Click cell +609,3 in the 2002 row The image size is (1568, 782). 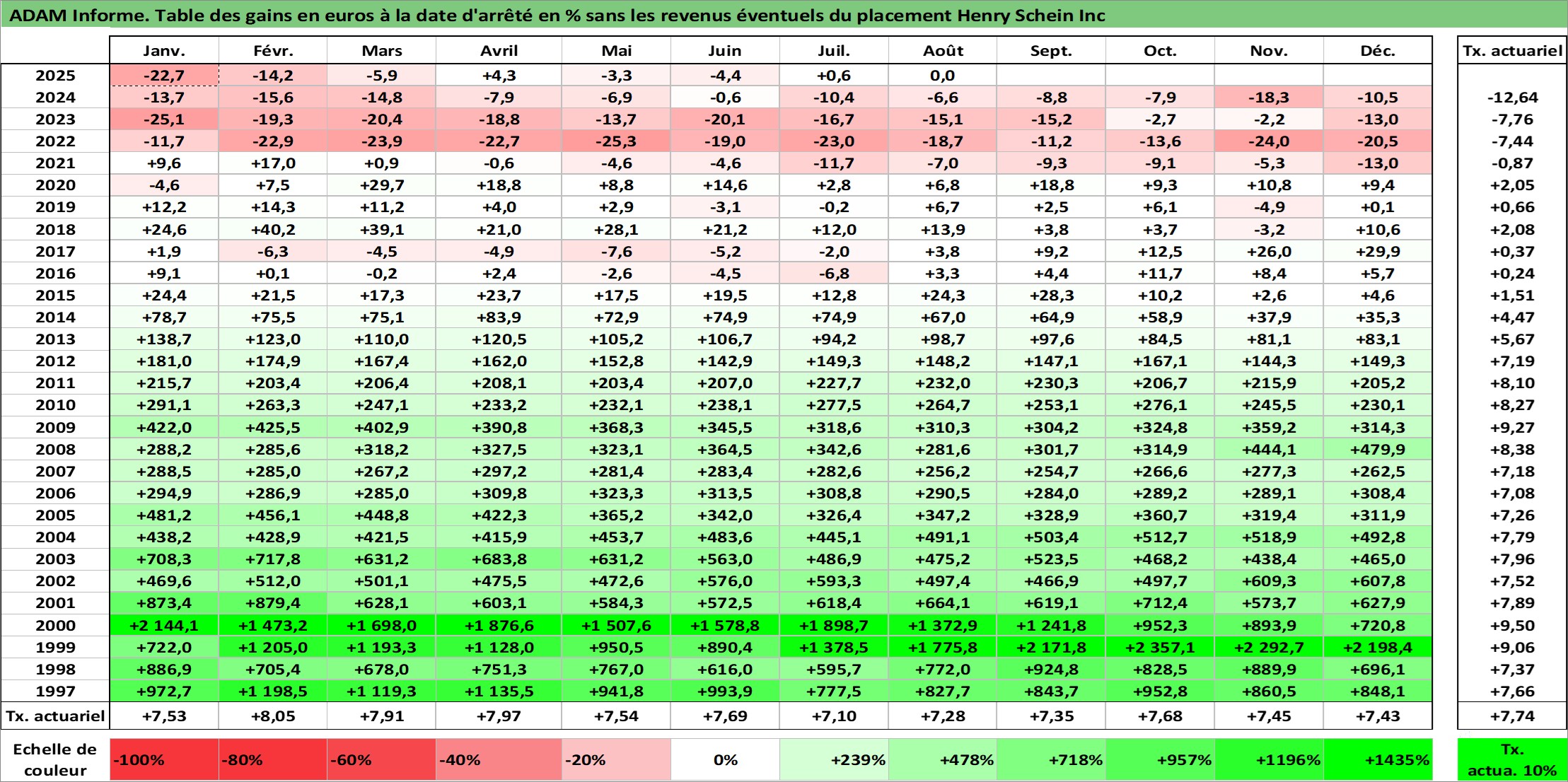pyautogui.click(x=1269, y=580)
